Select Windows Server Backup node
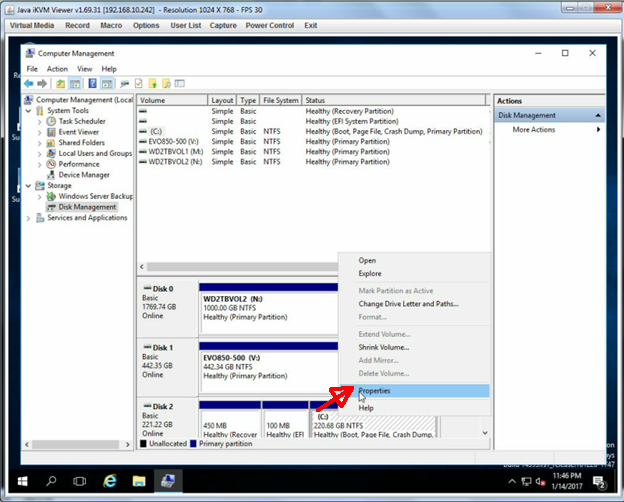This screenshot has height=502, width=624. [96, 196]
